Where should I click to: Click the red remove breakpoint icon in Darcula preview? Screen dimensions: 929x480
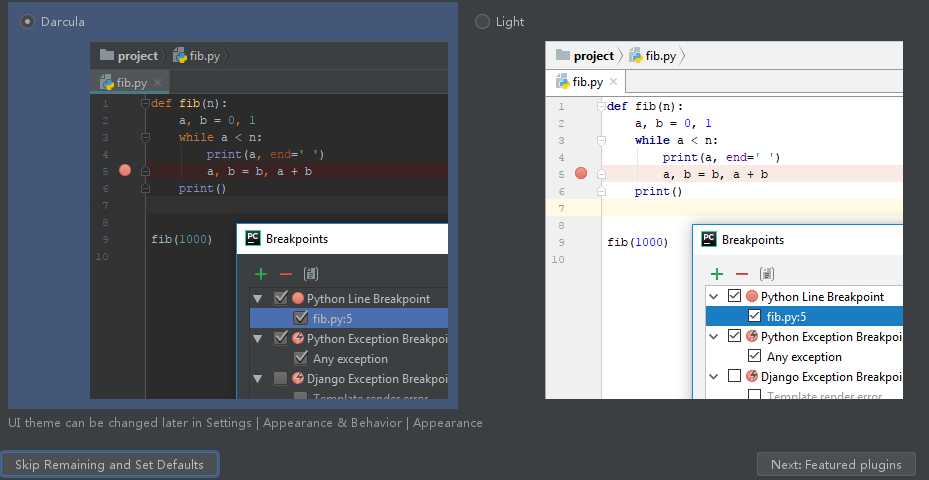[x=286, y=274]
